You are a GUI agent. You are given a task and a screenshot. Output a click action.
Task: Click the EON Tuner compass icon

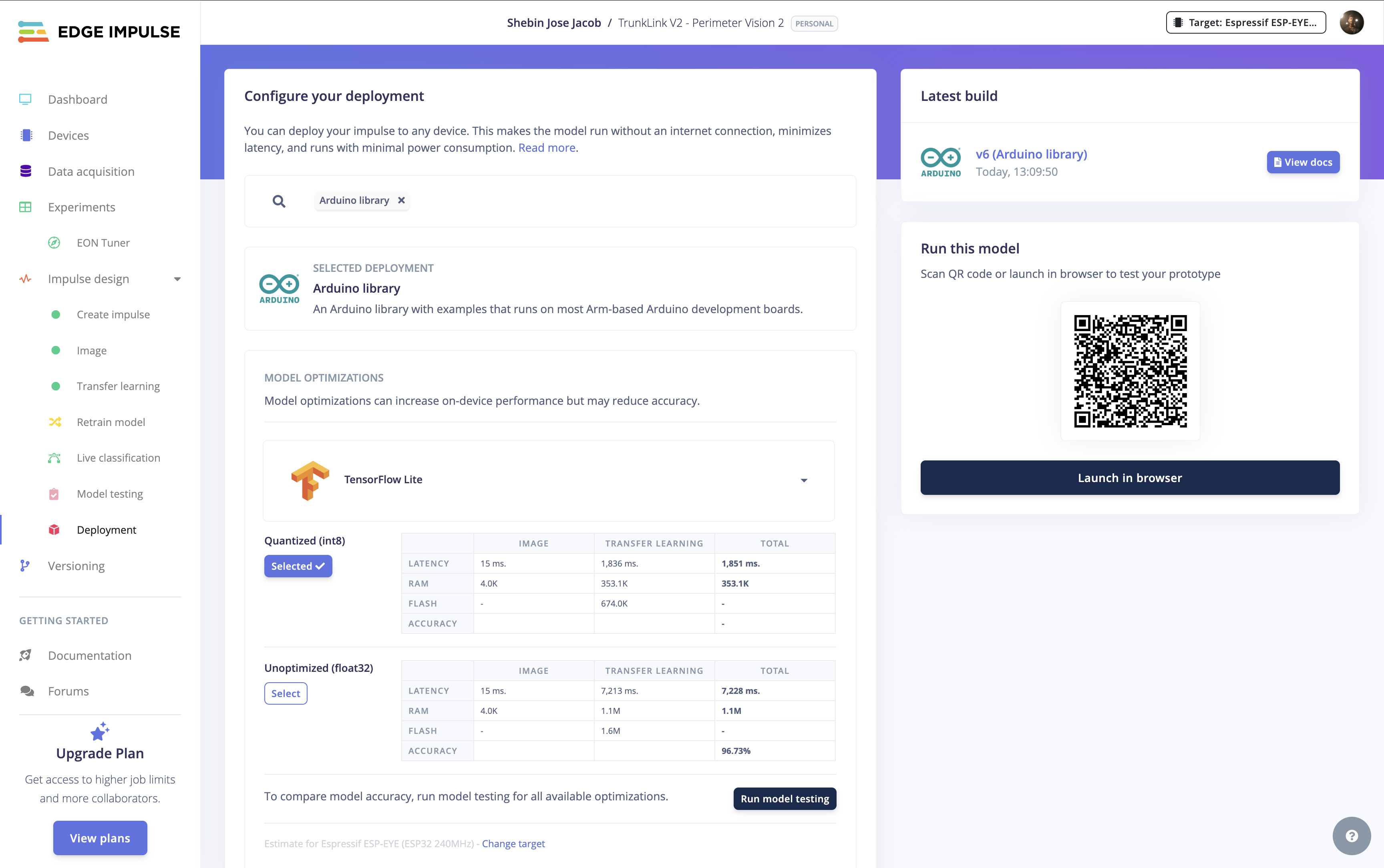tap(54, 243)
